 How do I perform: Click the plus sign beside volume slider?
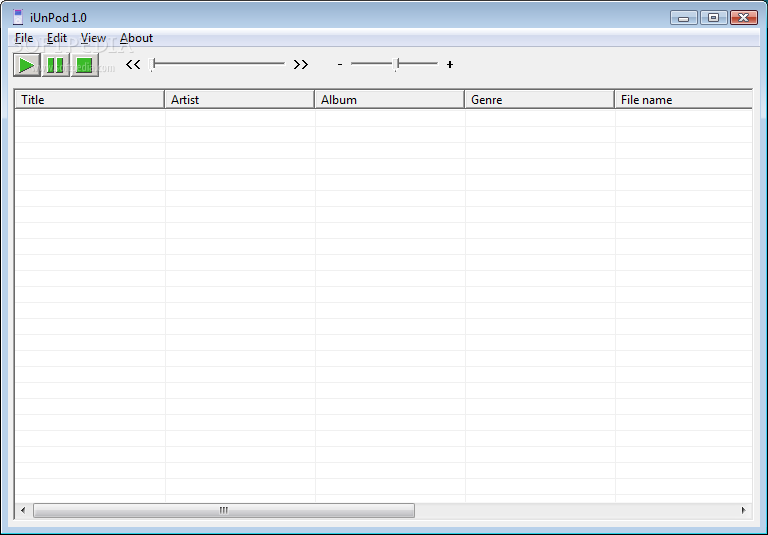click(450, 65)
